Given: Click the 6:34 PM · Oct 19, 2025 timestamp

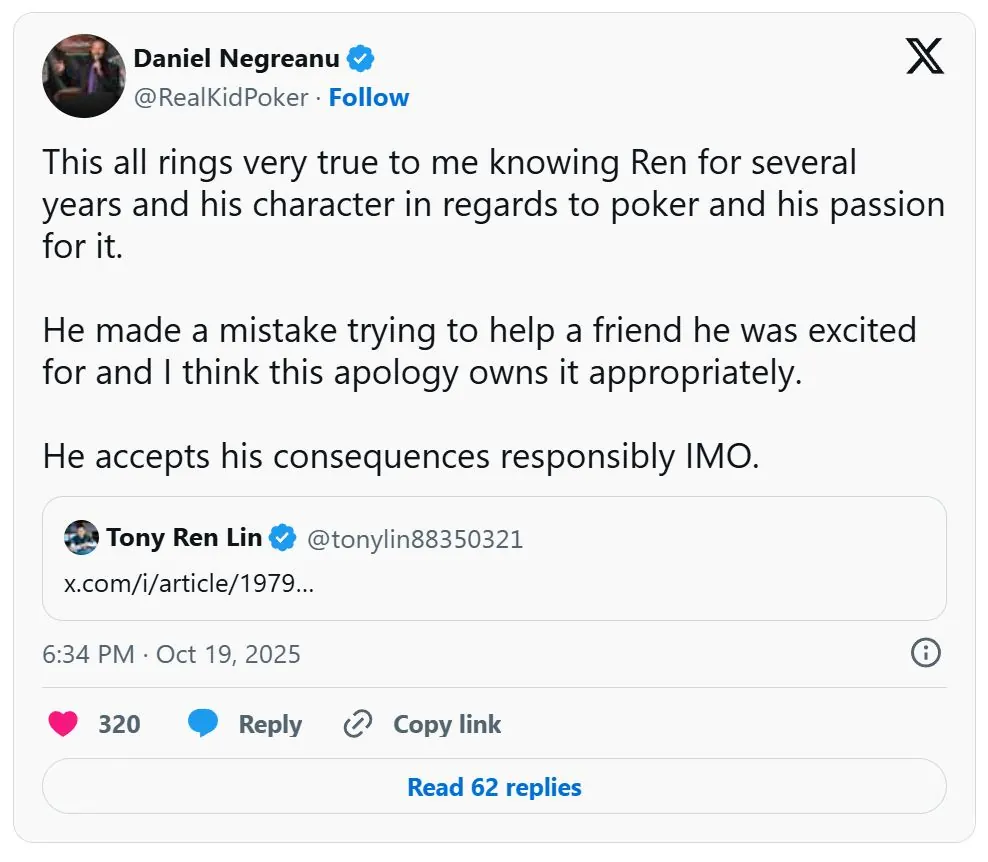Looking at the screenshot, I should click(x=171, y=654).
